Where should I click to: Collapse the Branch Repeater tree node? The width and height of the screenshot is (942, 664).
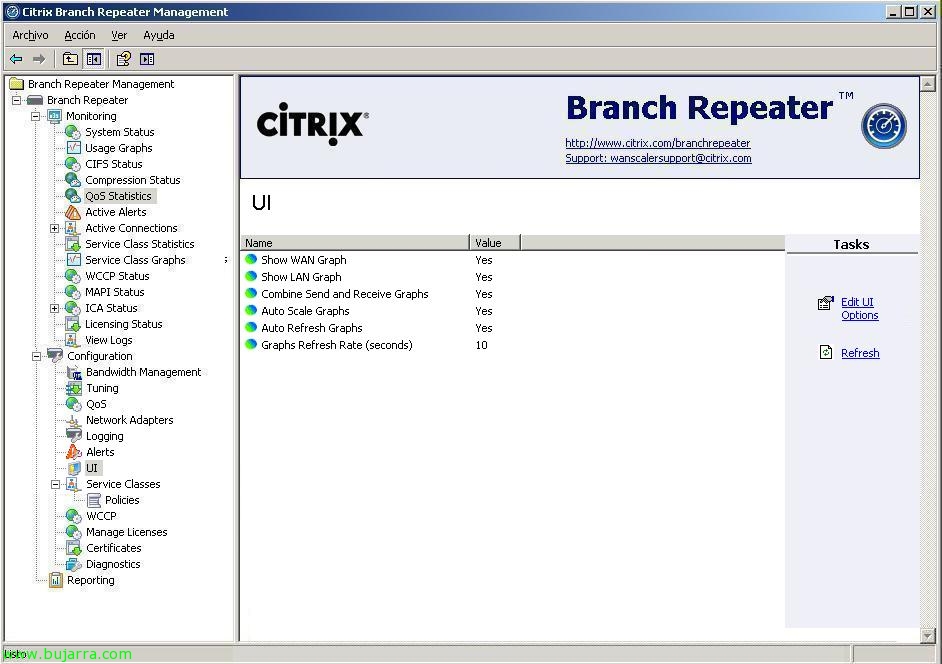point(17,100)
